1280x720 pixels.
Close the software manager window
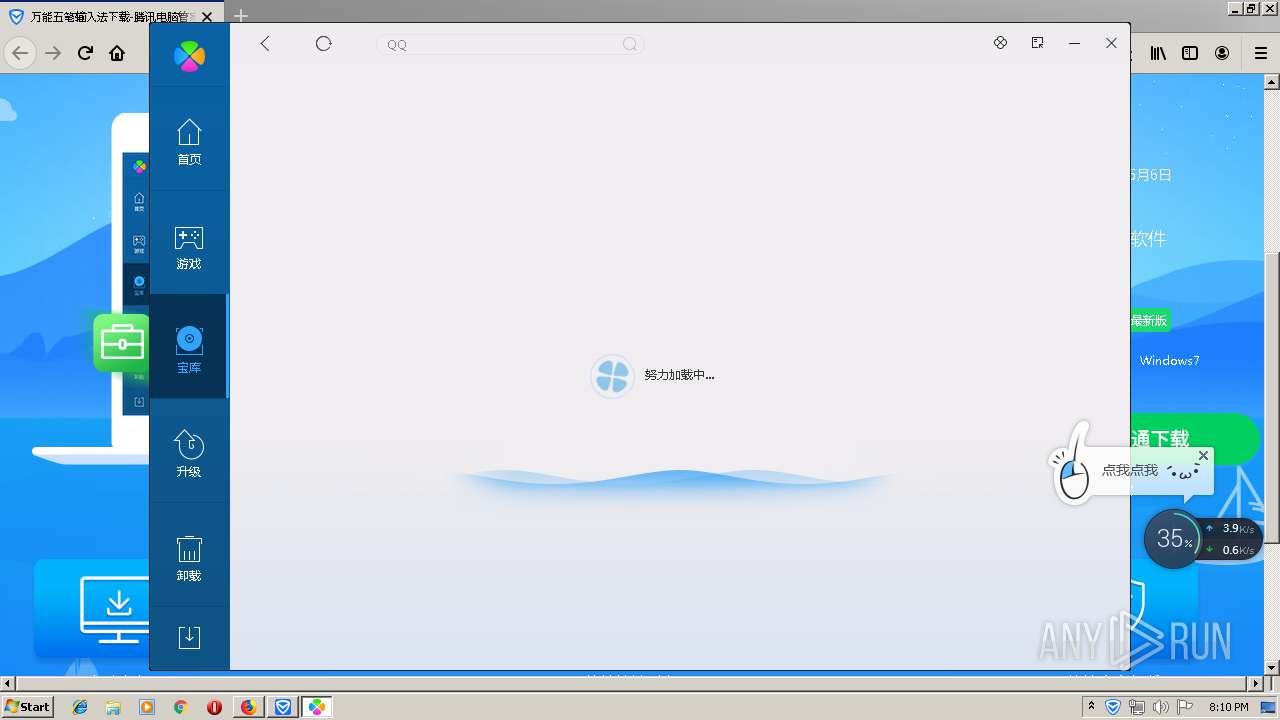pyautogui.click(x=1111, y=43)
